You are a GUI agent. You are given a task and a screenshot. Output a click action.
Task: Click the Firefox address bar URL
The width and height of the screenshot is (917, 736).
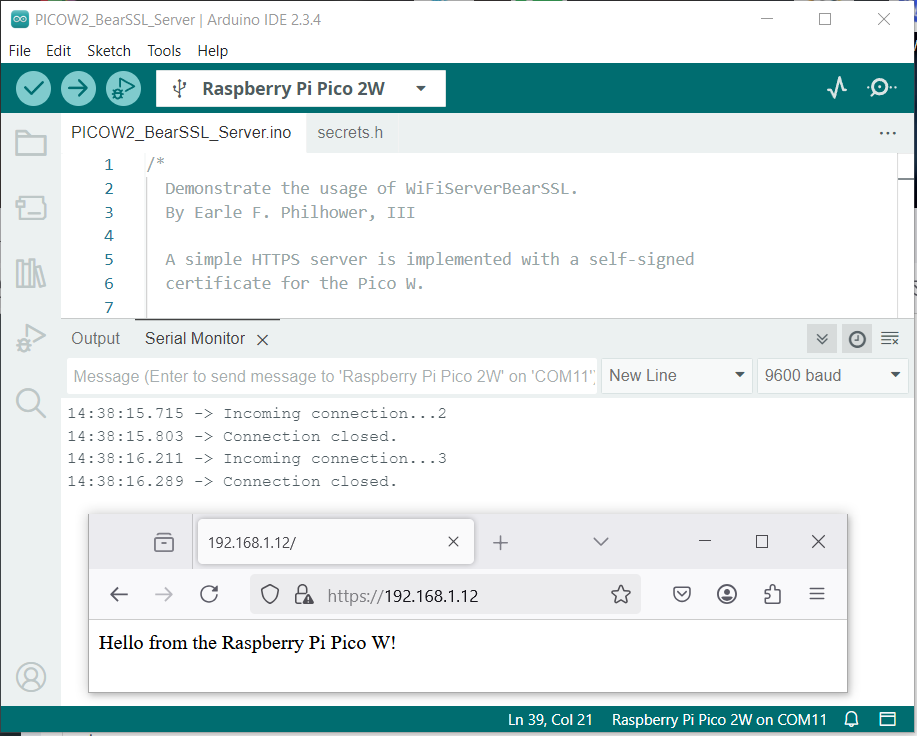[x=403, y=596]
